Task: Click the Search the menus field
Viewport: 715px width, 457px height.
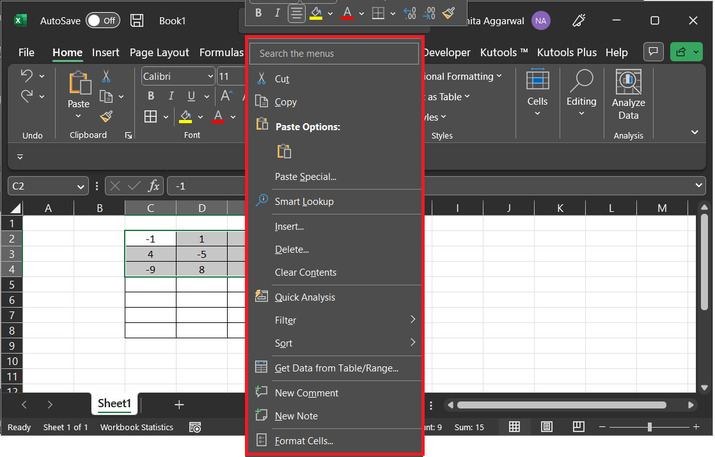Action: tap(334, 53)
